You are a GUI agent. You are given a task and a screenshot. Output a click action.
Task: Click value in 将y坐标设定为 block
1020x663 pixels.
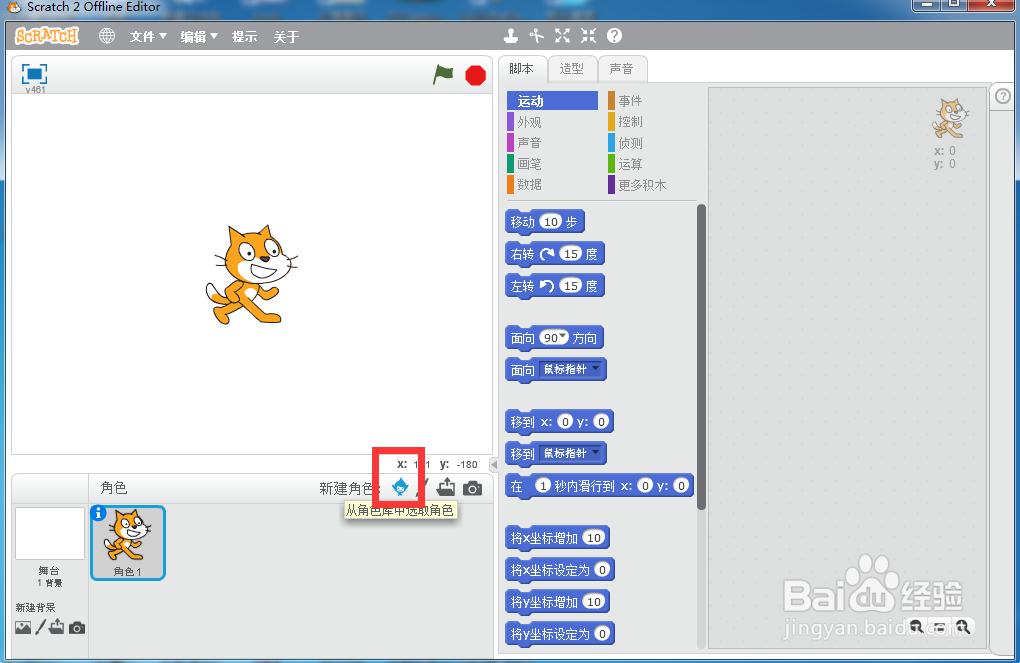tap(602, 633)
